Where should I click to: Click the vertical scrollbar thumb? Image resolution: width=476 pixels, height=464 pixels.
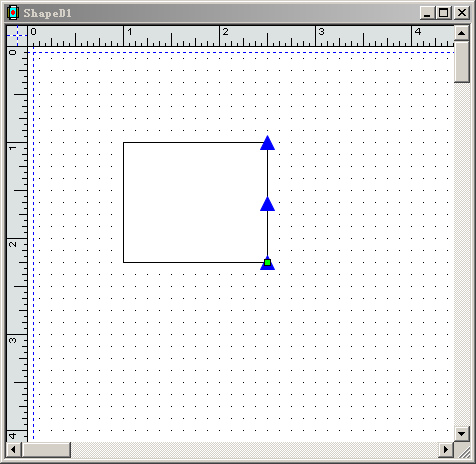462,61
